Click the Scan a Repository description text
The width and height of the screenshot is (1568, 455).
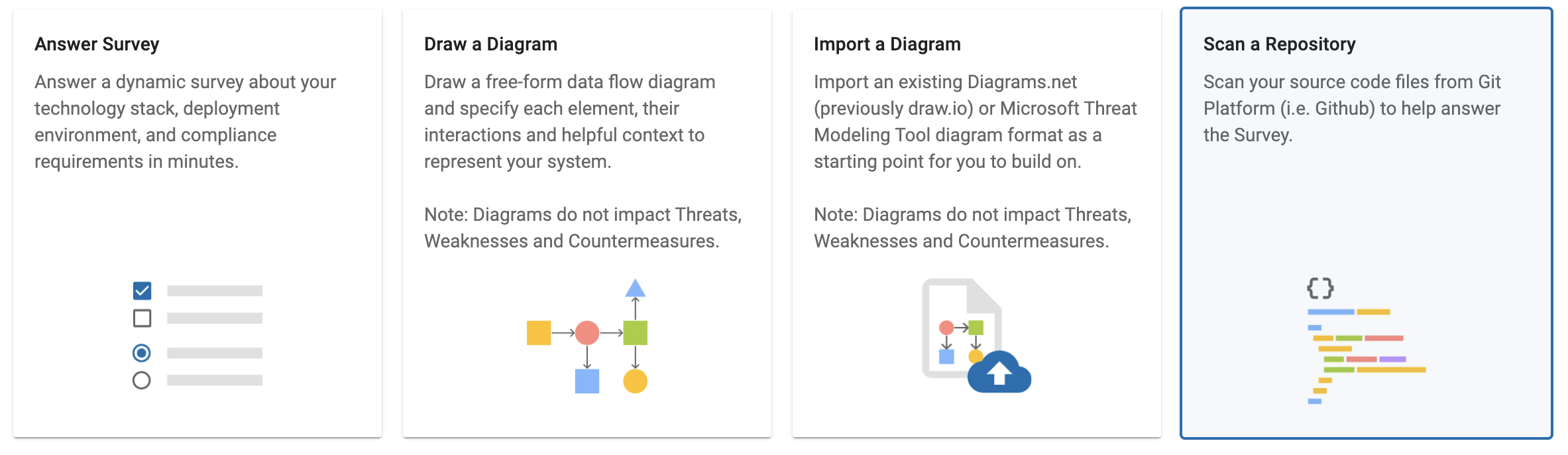click(x=1352, y=108)
